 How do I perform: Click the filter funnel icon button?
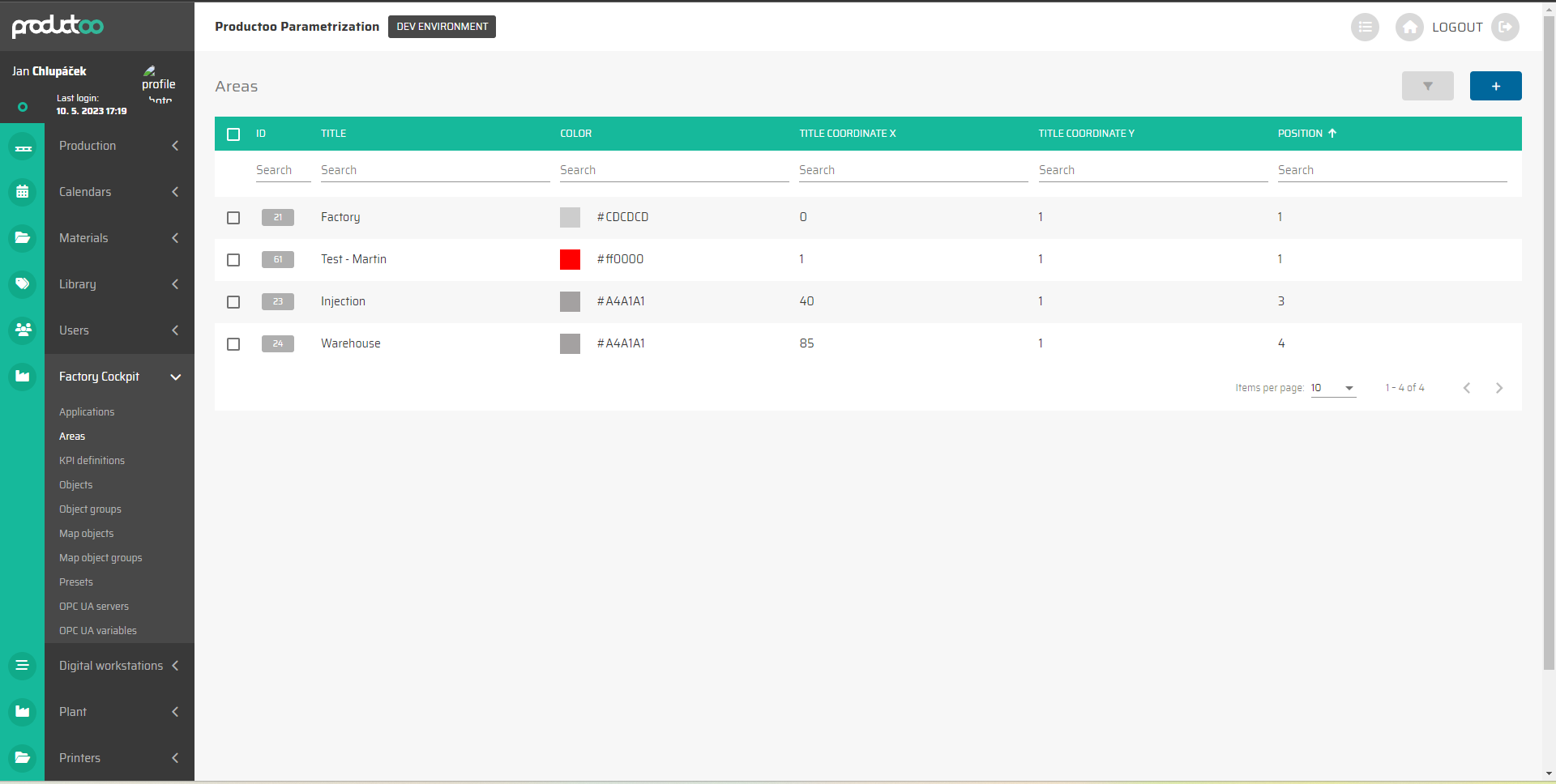[1427, 86]
